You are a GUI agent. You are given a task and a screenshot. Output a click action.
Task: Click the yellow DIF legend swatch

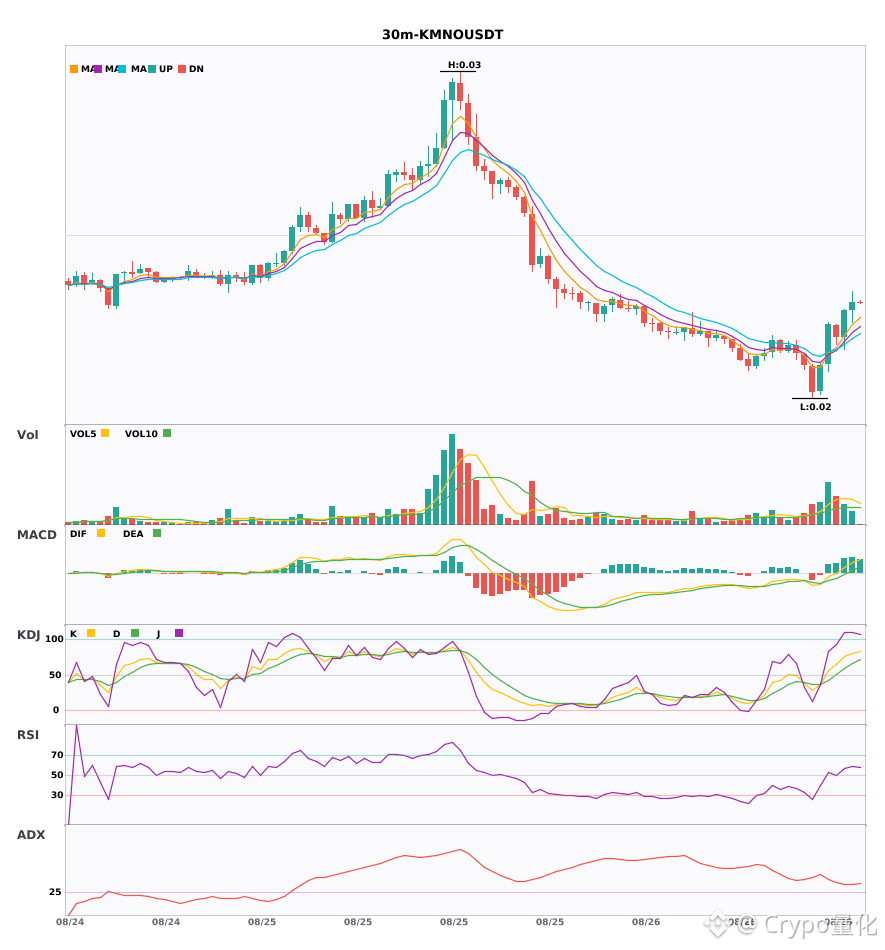pos(101,533)
